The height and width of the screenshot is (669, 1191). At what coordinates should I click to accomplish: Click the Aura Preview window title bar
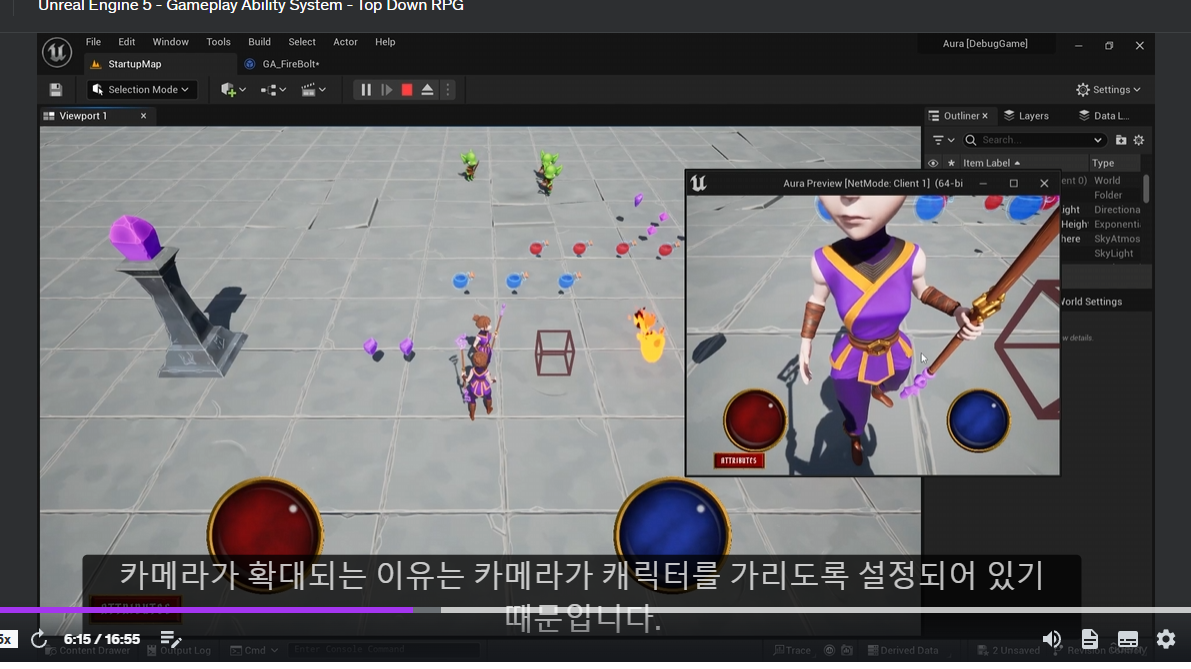click(x=872, y=183)
